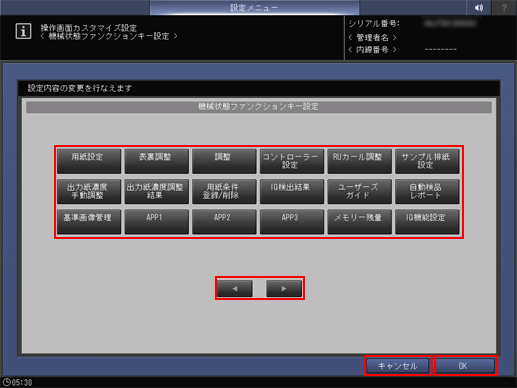This screenshot has height=388, width=517.
Task: Click the 操作画面カスタマイズ設定 heading text
Action: [89, 27]
